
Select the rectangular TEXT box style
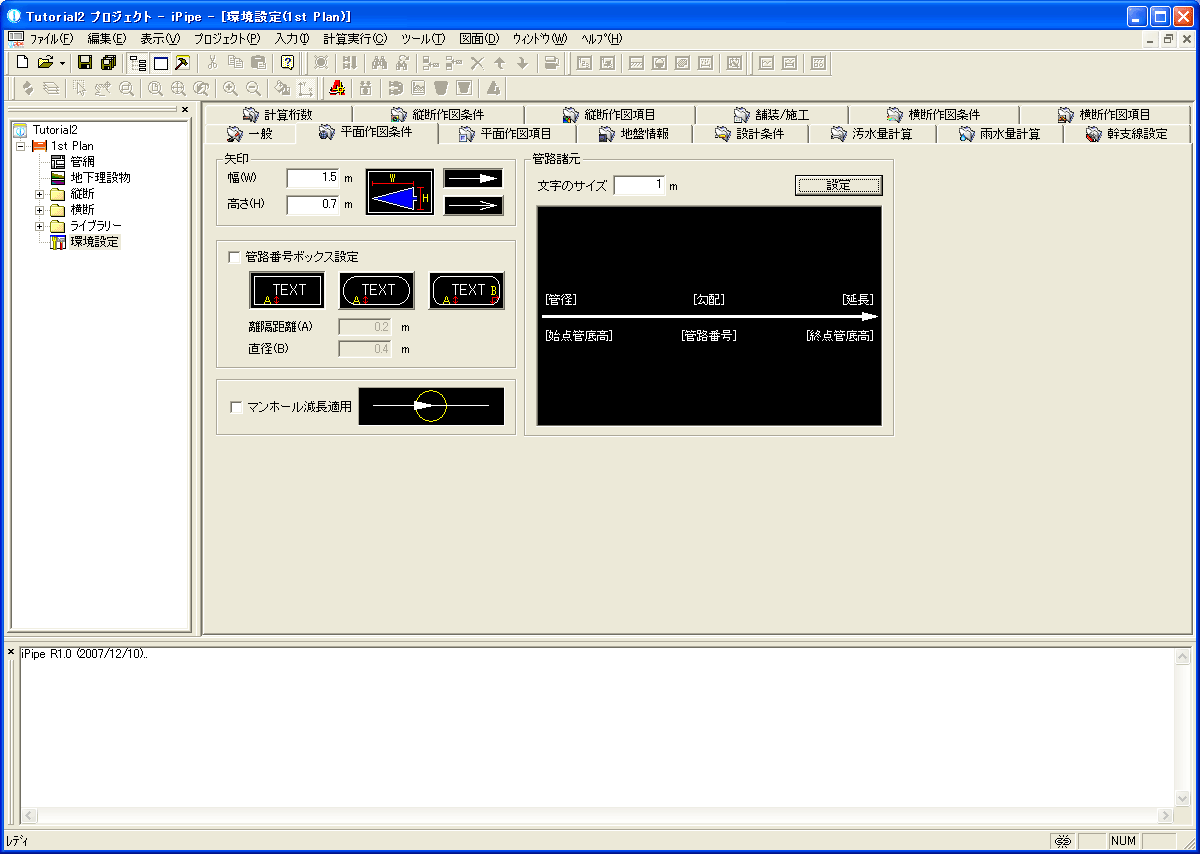287,290
